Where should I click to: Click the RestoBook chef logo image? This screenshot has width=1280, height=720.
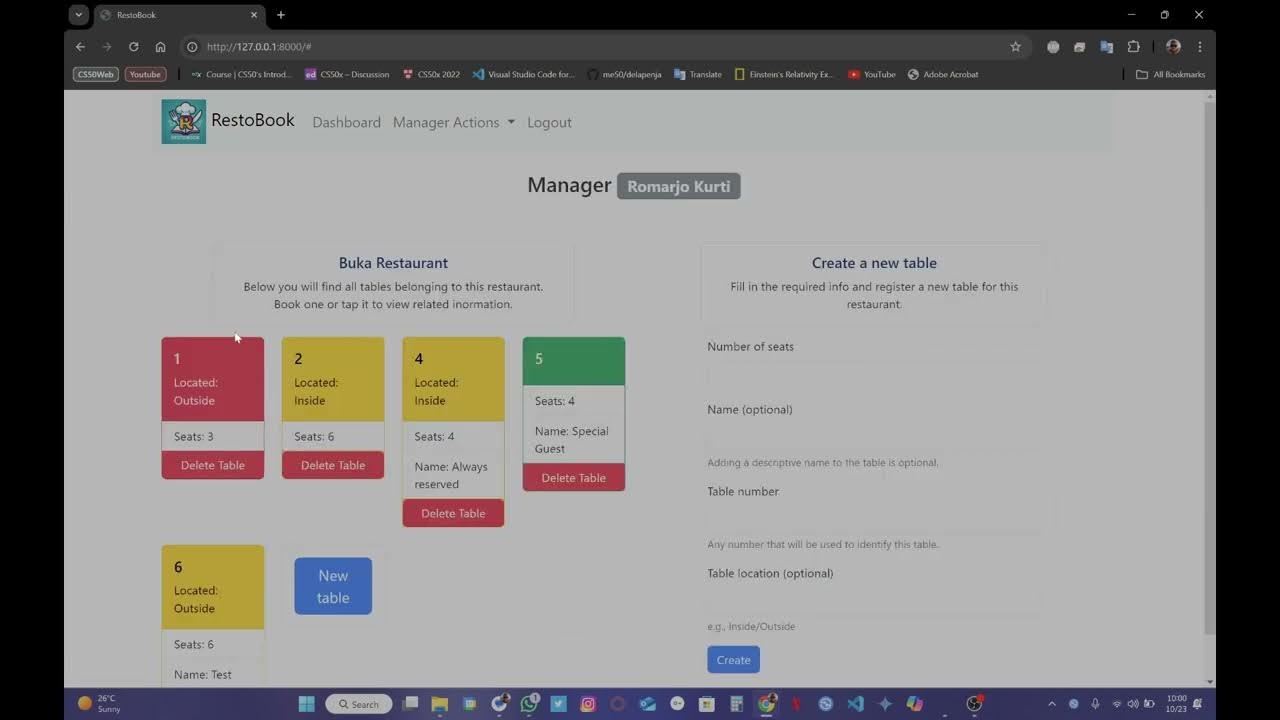[x=184, y=122]
